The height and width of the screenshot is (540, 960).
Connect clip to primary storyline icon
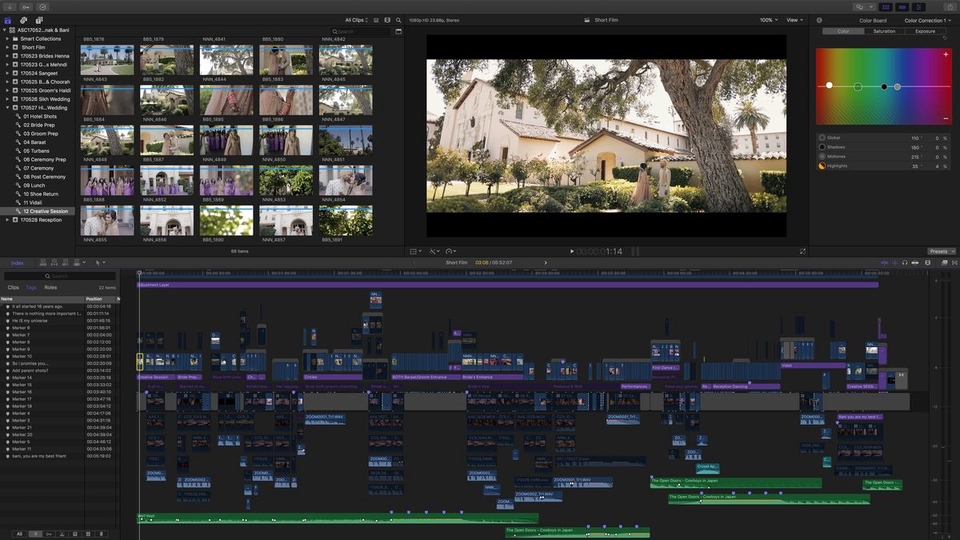pyautogui.click(x=43, y=263)
